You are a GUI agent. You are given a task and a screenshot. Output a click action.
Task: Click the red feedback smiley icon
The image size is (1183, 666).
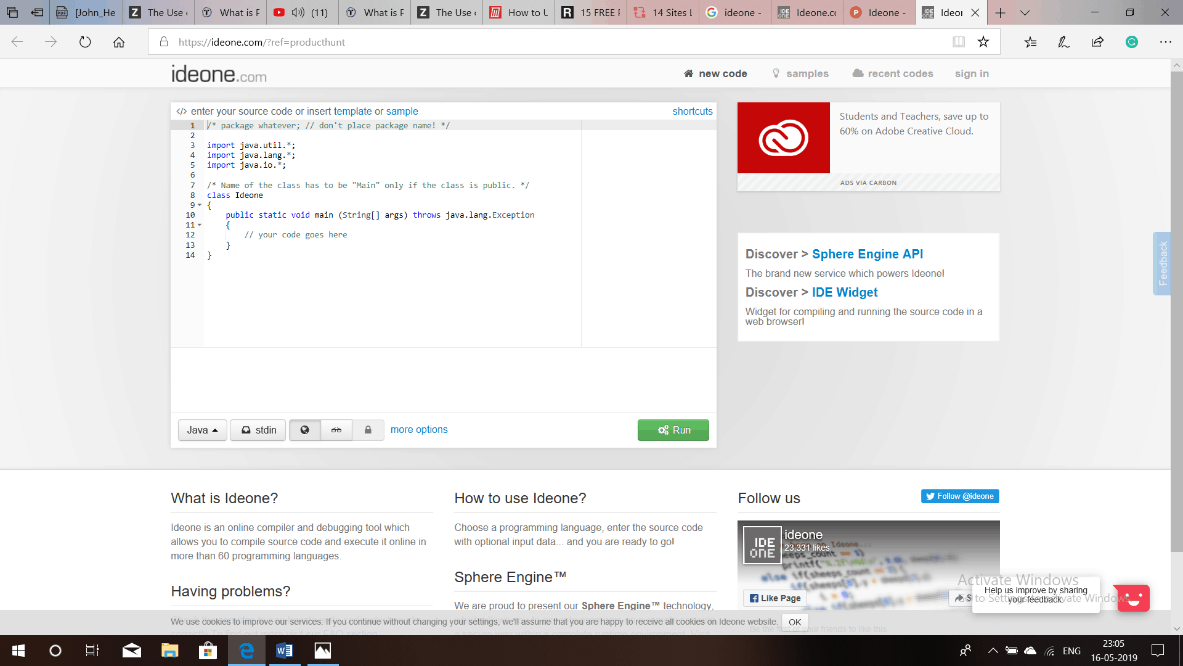[1133, 598]
